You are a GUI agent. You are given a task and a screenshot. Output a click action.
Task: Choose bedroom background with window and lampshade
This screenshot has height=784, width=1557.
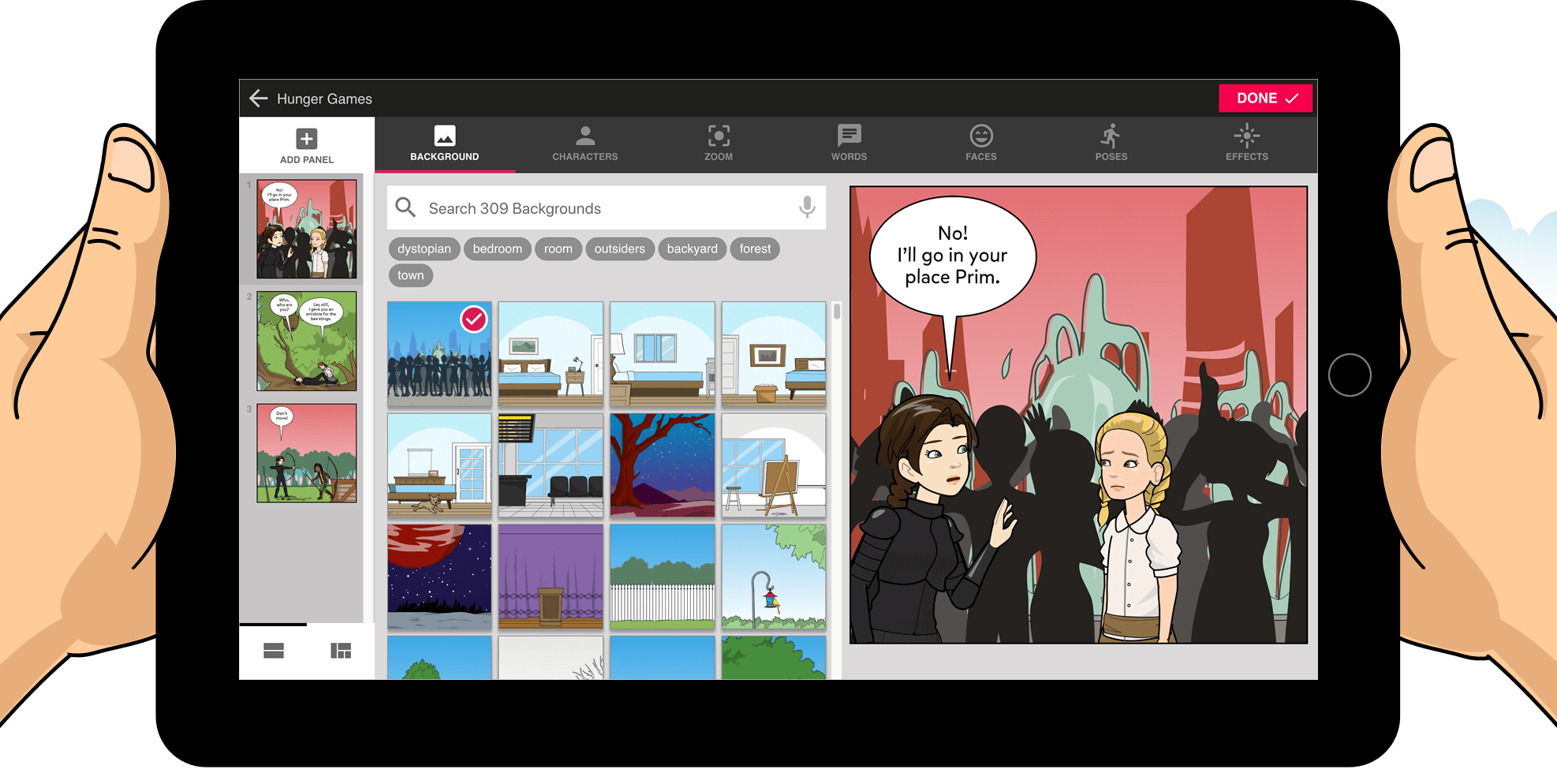coord(663,354)
